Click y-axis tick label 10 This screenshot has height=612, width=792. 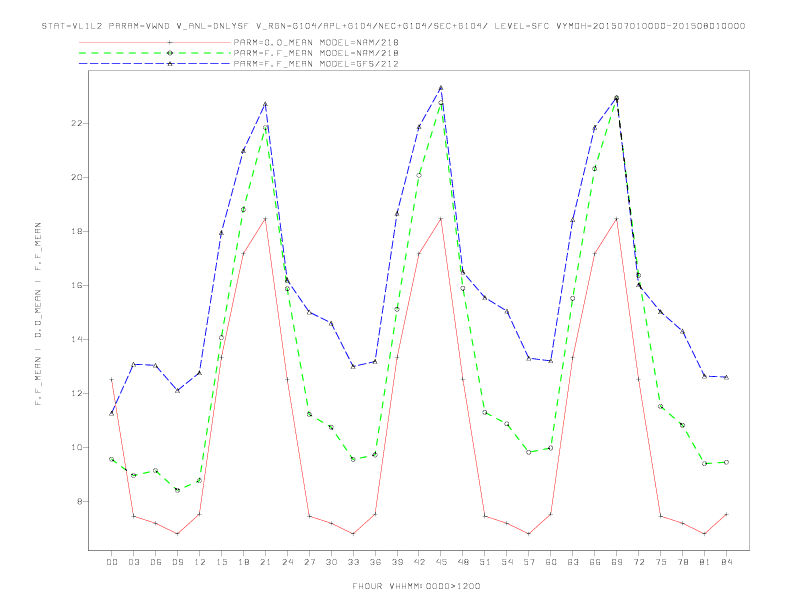point(76,448)
